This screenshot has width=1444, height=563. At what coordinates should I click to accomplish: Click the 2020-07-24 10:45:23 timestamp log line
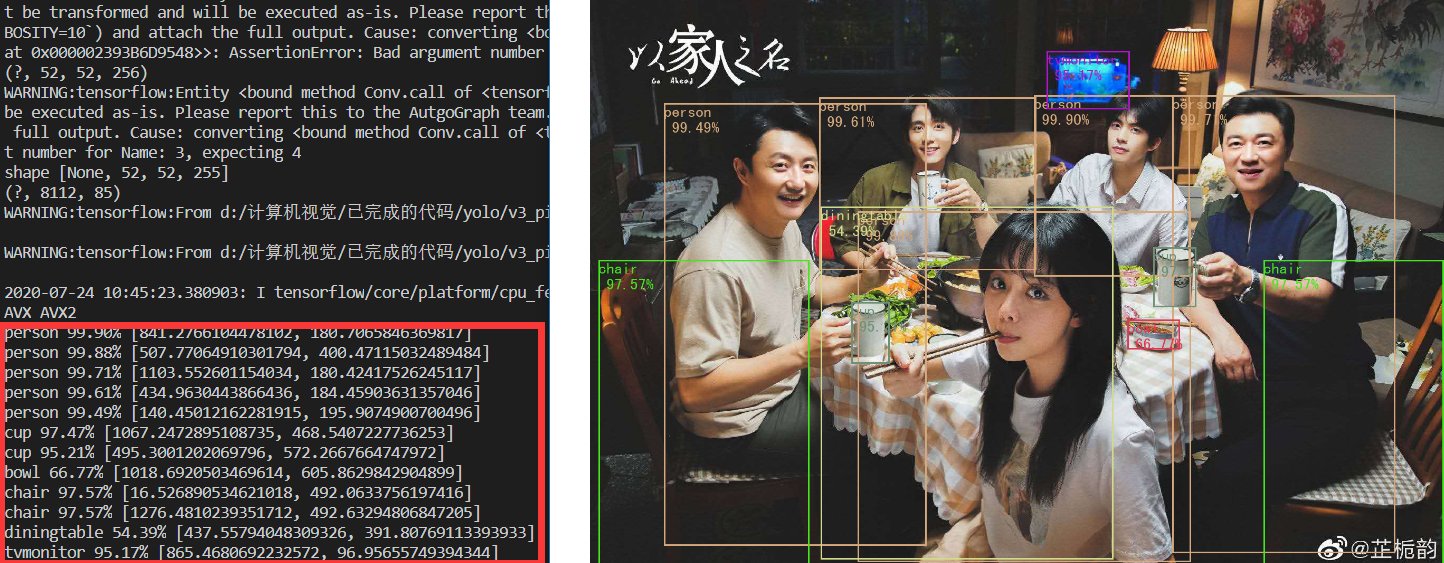[x=277, y=293]
